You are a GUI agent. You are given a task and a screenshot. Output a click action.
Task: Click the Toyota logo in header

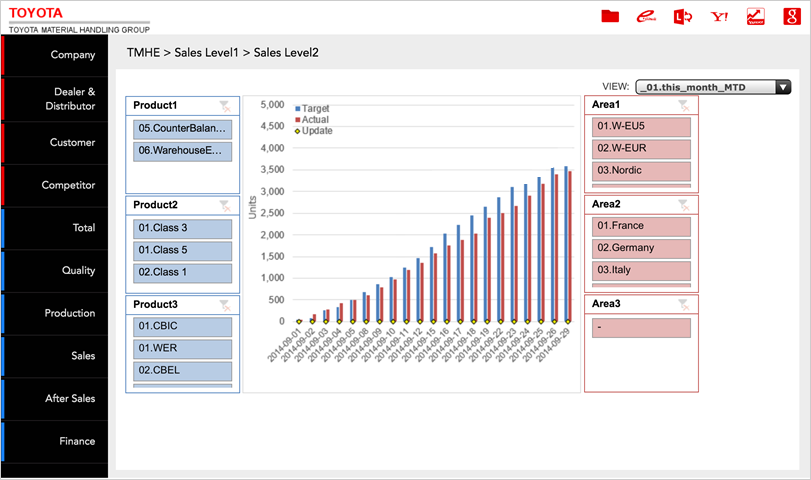point(36,13)
